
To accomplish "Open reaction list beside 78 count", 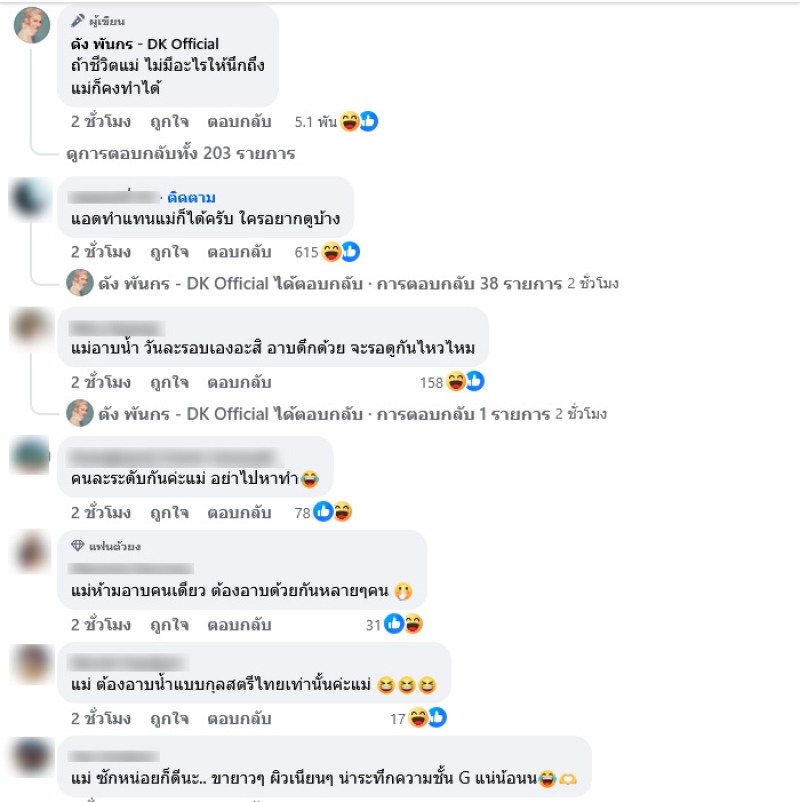I will point(332,511).
